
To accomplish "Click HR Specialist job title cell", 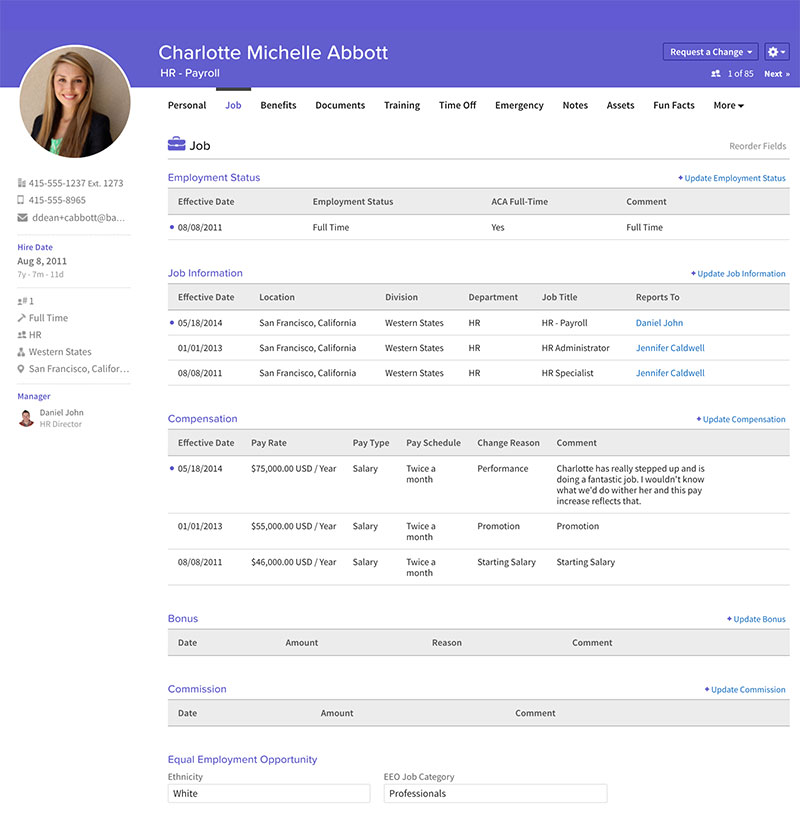I will point(567,373).
